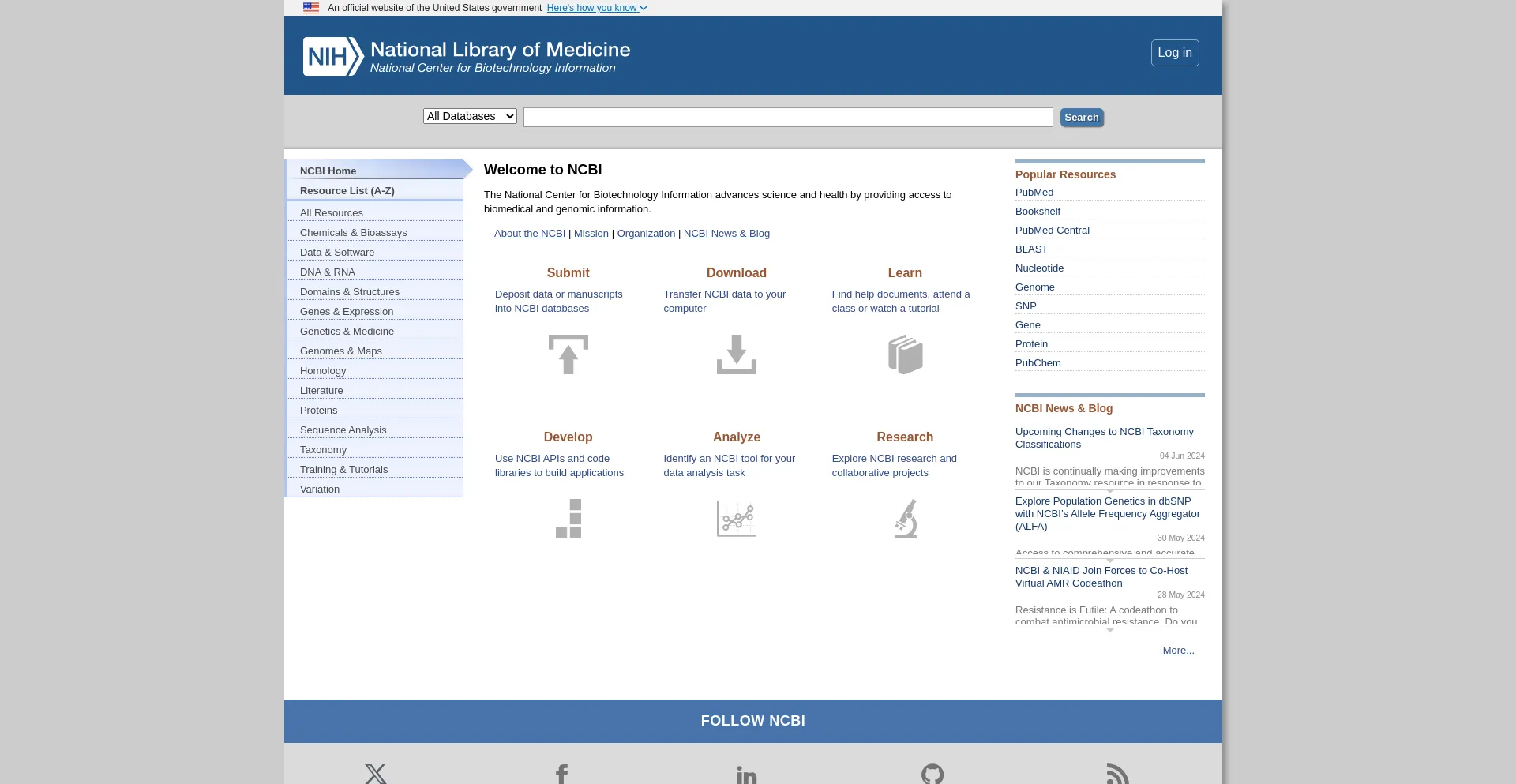Open the Research heading link
This screenshot has width=1516, height=784.
(x=905, y=437)
